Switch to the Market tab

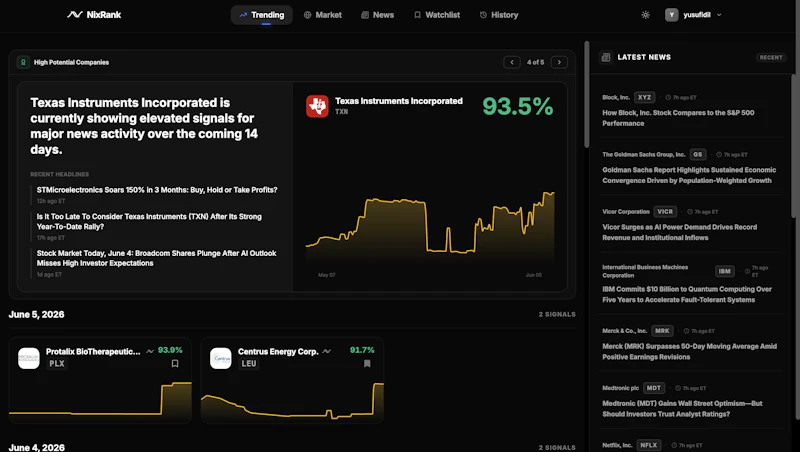(x=322, y=15)
